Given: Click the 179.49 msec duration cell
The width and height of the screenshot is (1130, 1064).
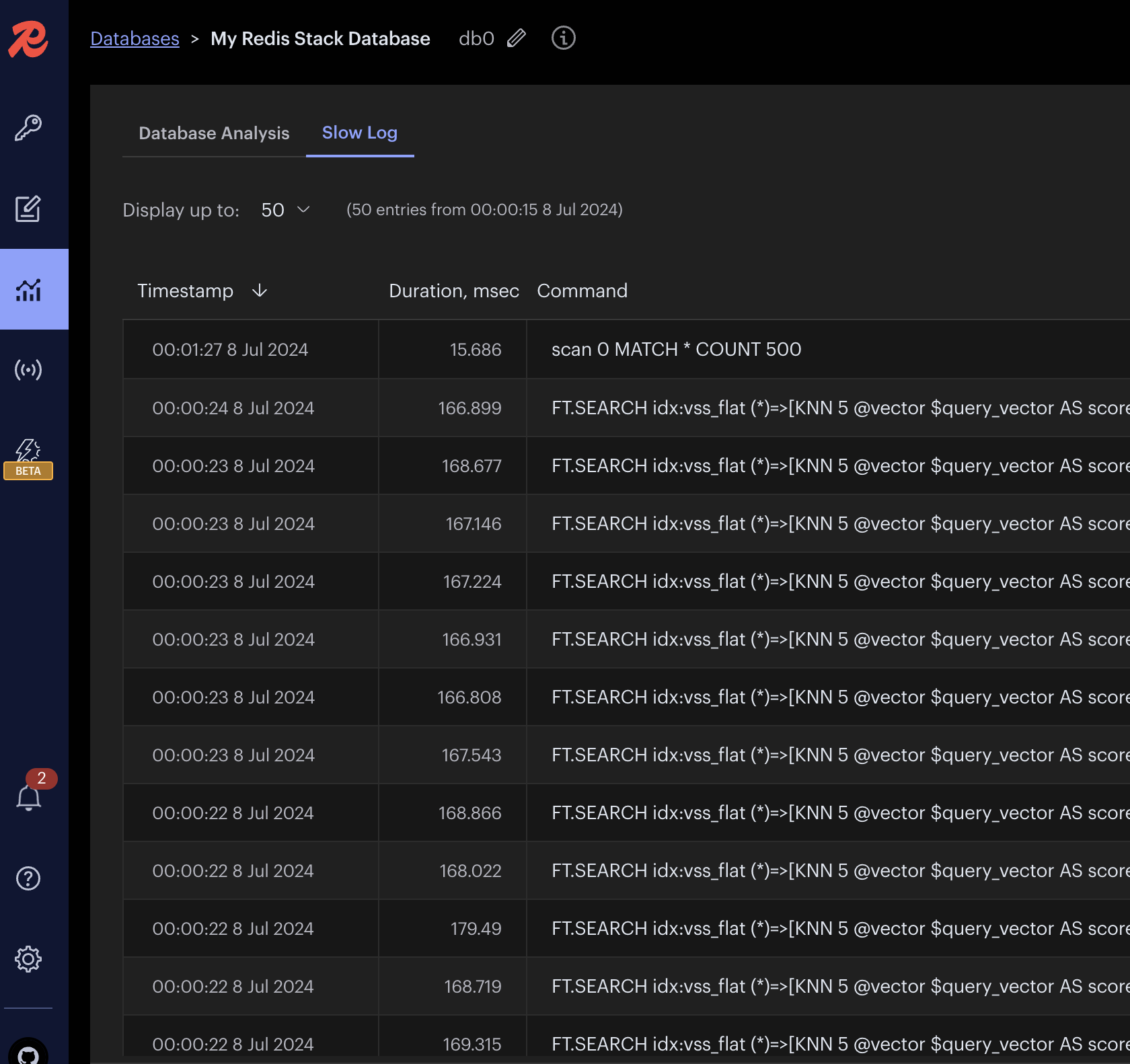Looking at the screenshot, I should click(476, 929).
